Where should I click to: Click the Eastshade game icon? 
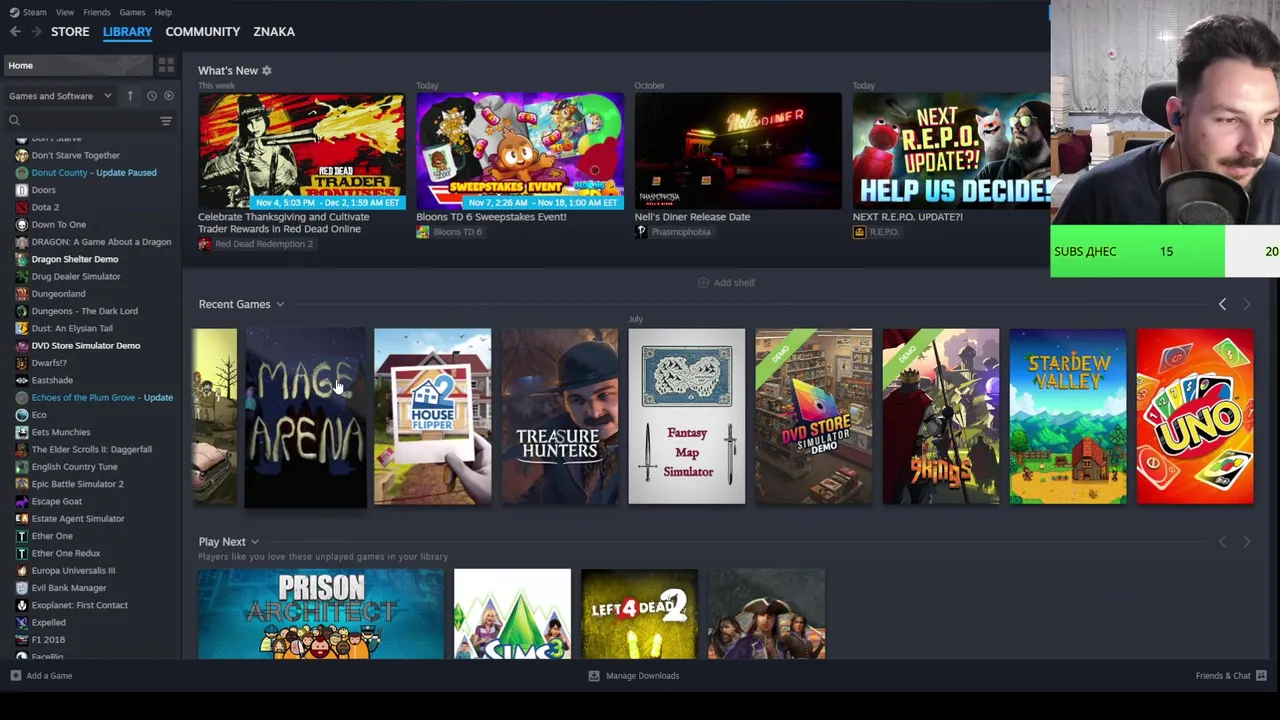point(22,380)
